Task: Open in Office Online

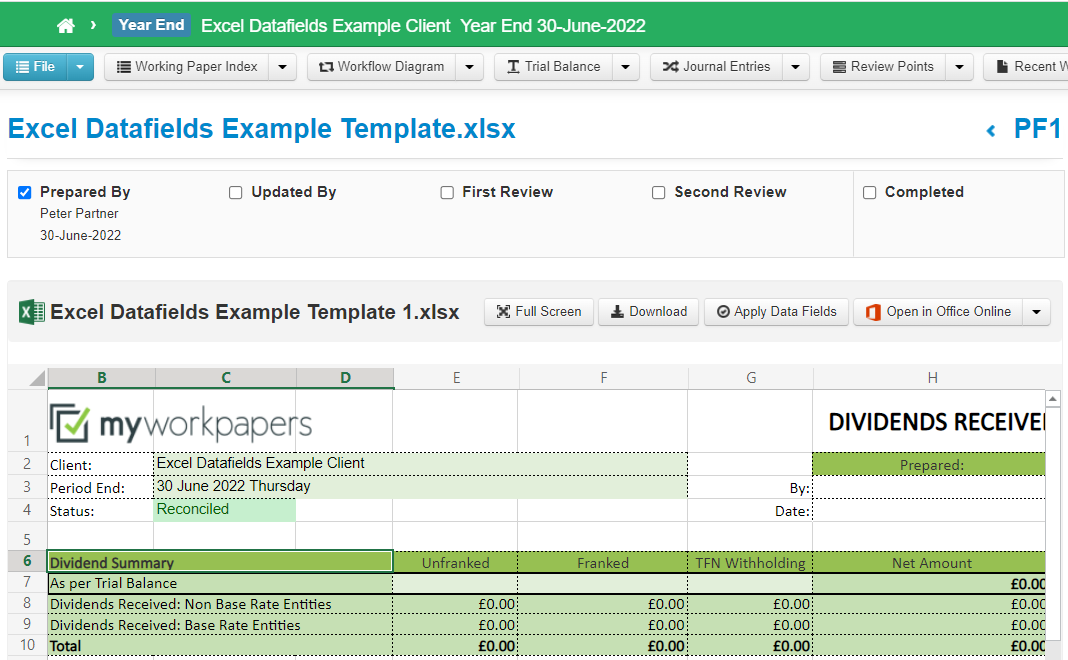Action: [x=939, y=312]
